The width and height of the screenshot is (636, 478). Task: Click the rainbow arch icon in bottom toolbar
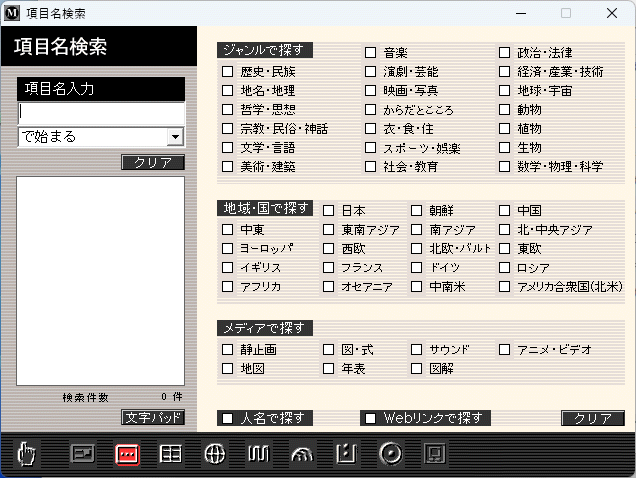pos(301,454)
